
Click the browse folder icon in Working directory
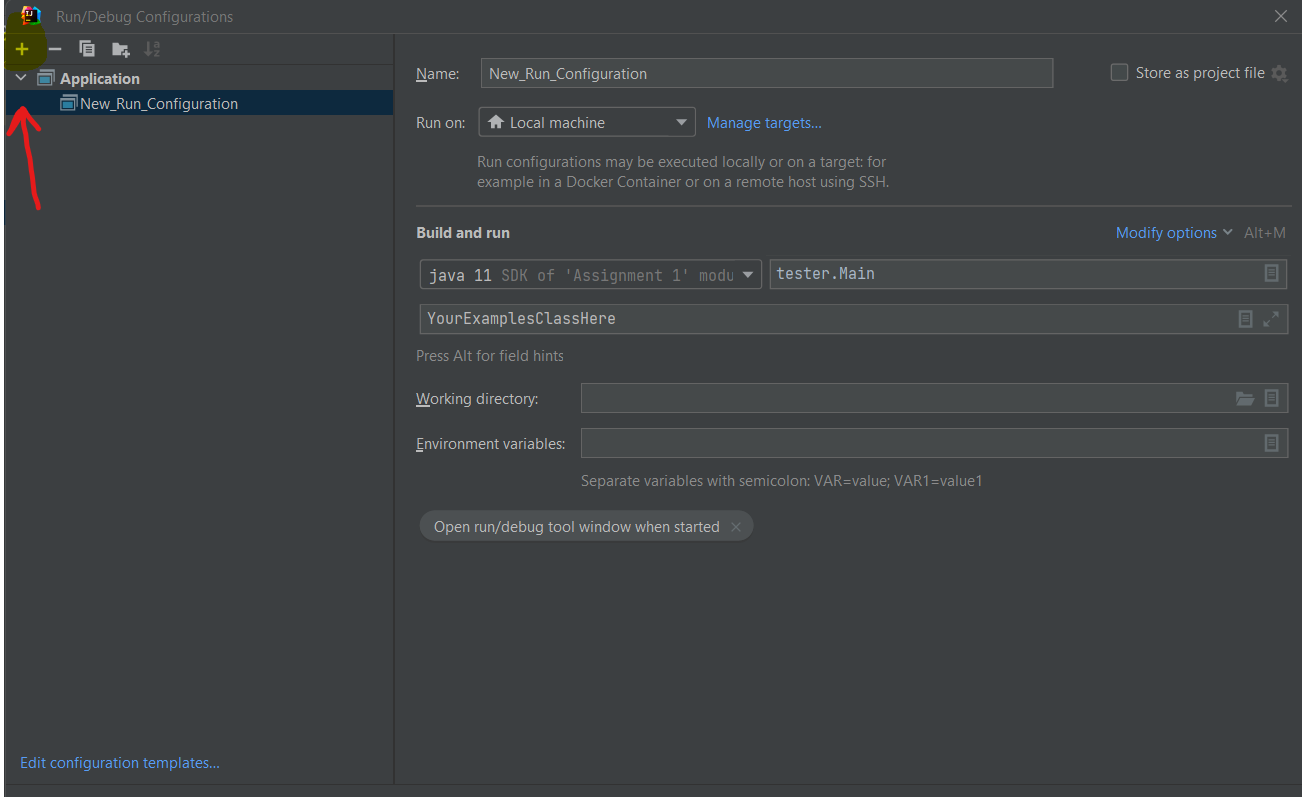coord(1244,398)
